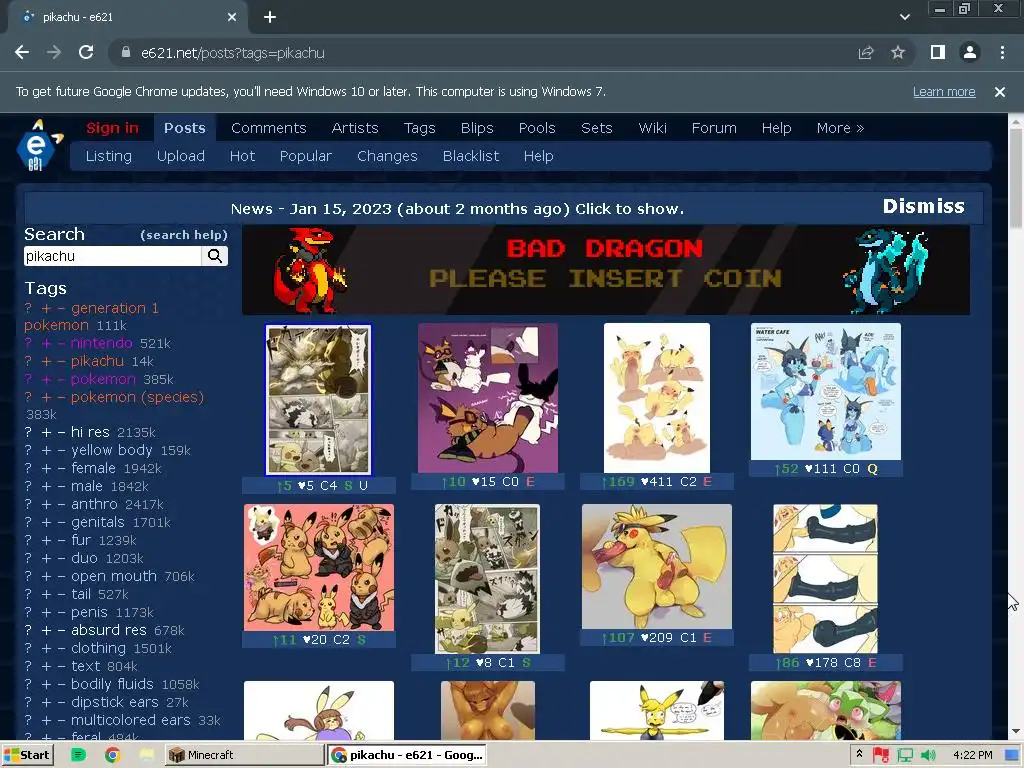Bookmark this page with the star icon
The width and height of the screenshot is (1024, 768).
(x=898, y=53)
